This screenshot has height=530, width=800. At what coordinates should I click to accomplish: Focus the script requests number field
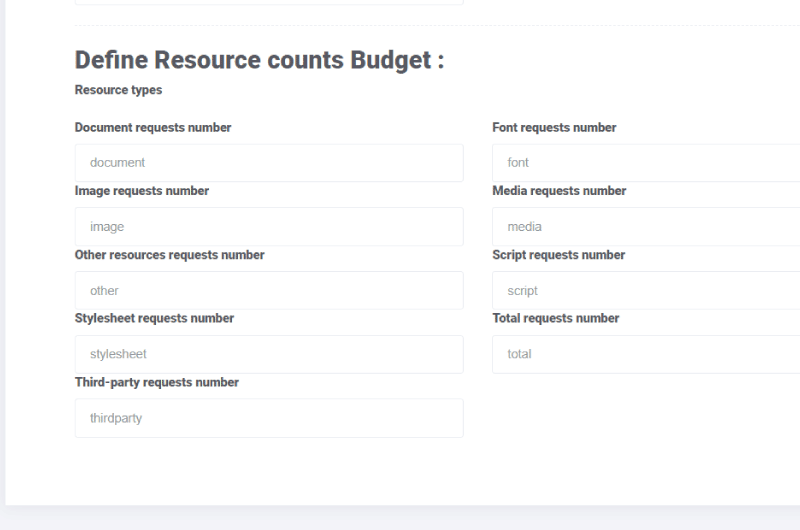646,290
